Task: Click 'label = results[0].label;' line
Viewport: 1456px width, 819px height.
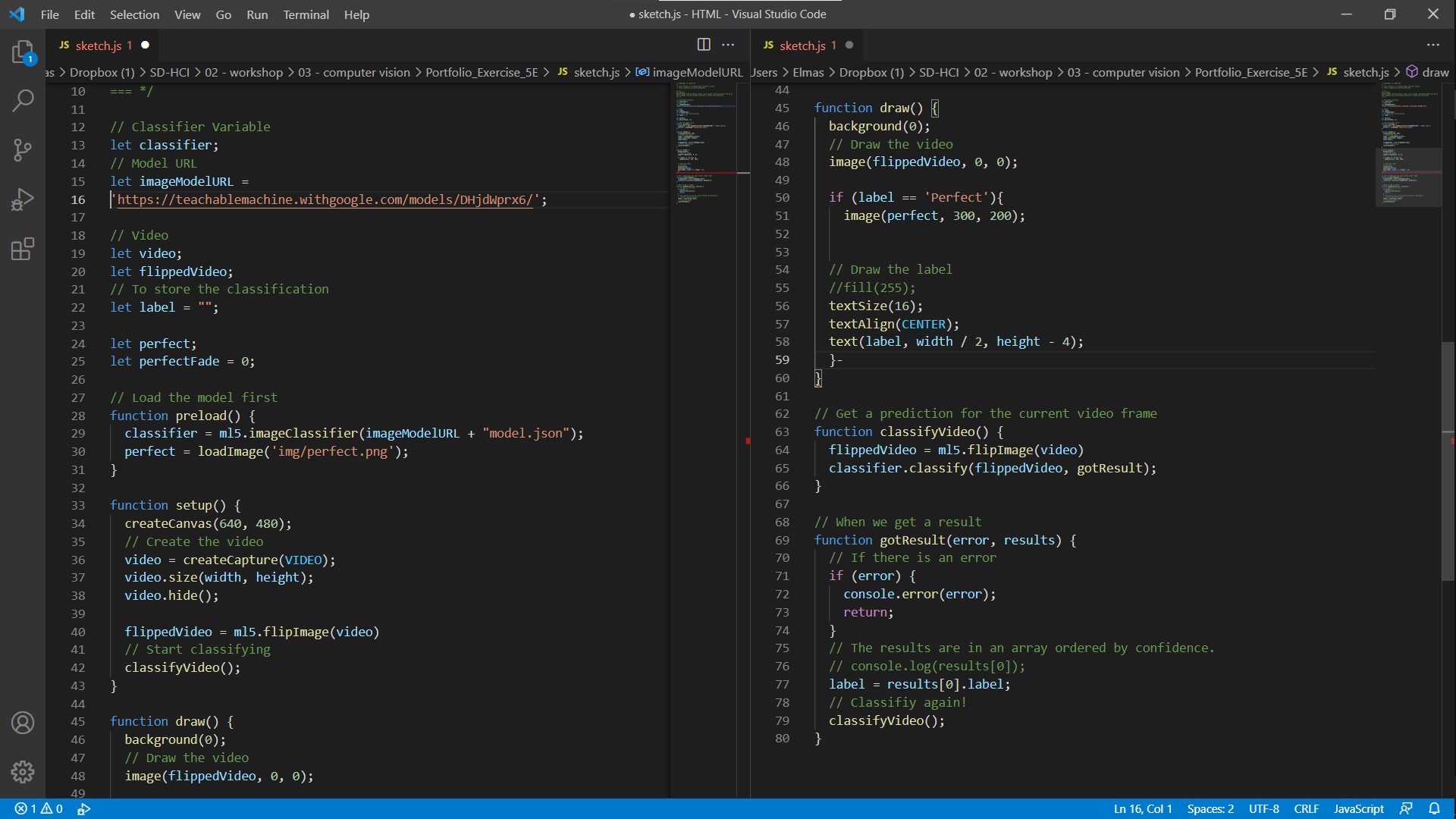Action: (919, 684)
